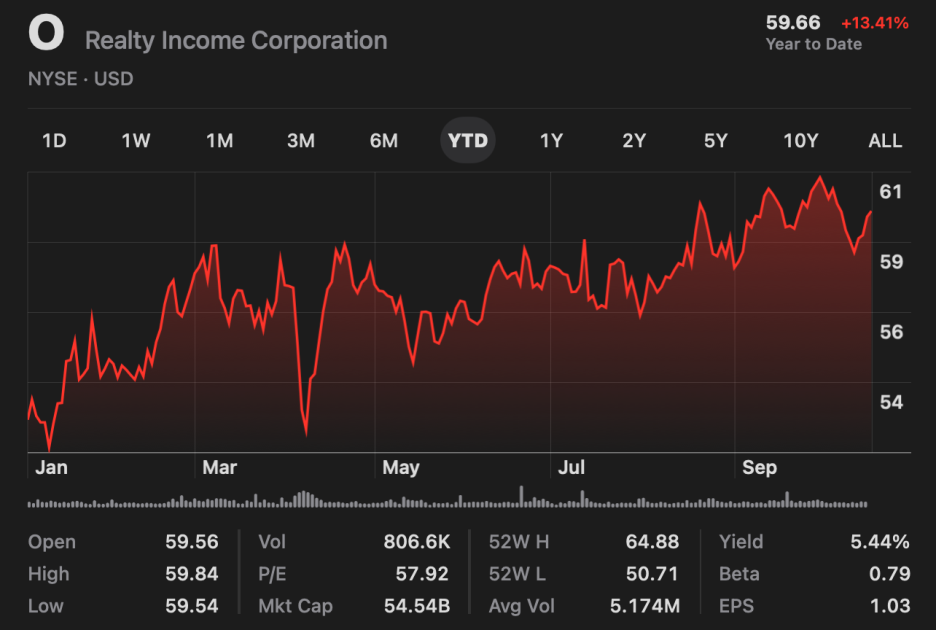Click the 52W H label
The width and height of the screenshot is (936, 630).
coord(519,542)
